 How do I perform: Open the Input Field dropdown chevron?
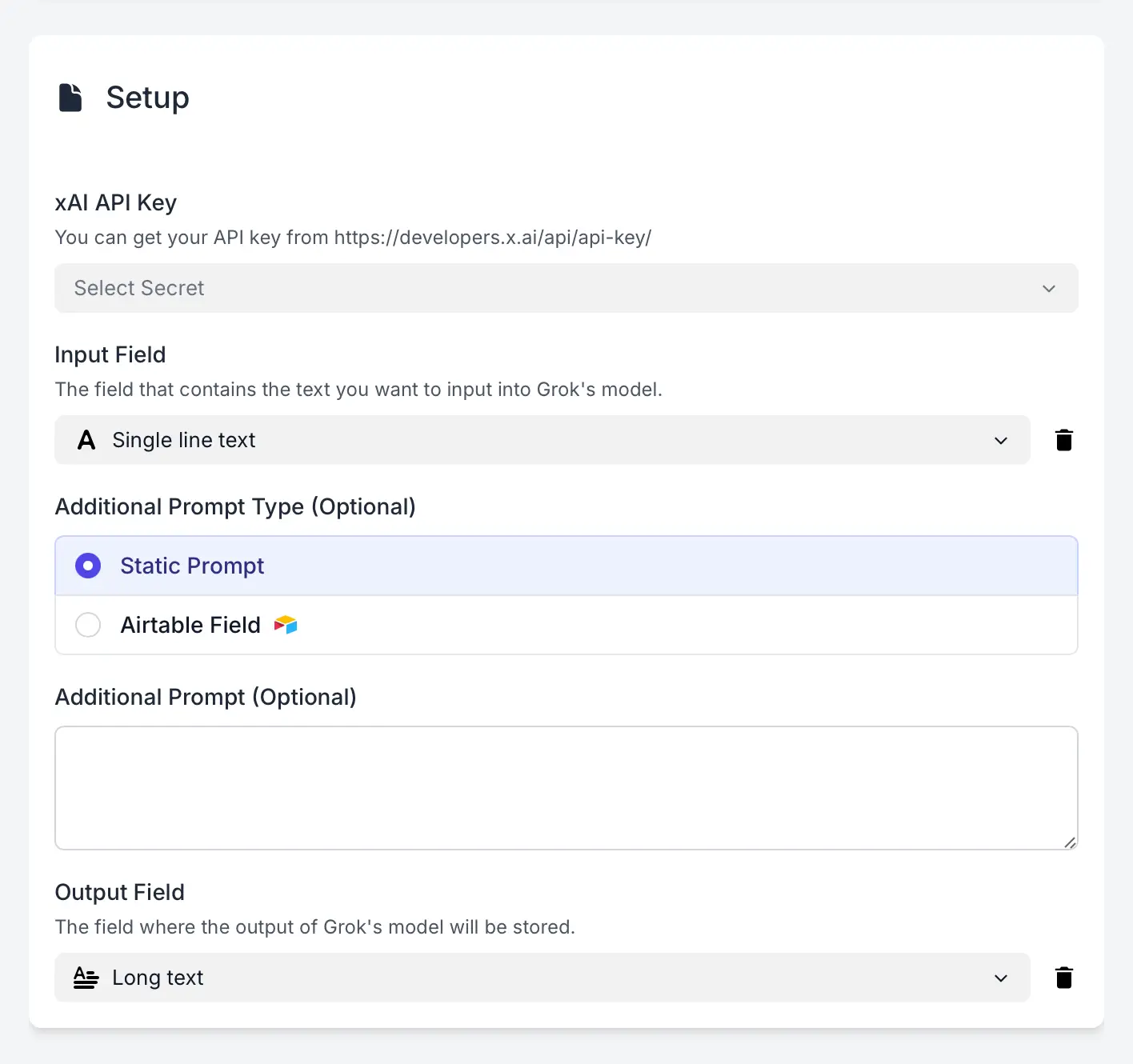[1000, 441]
